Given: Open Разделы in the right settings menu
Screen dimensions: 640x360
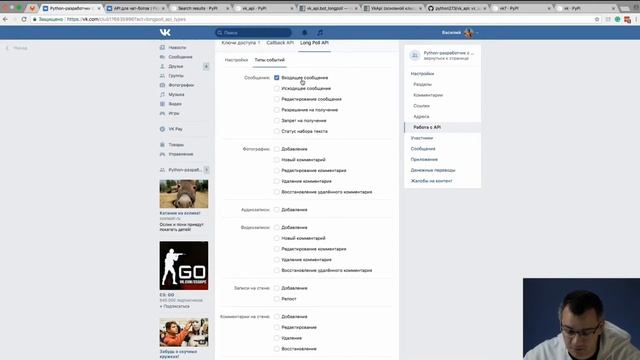Looking at the screenshot, I should (422, 84).
